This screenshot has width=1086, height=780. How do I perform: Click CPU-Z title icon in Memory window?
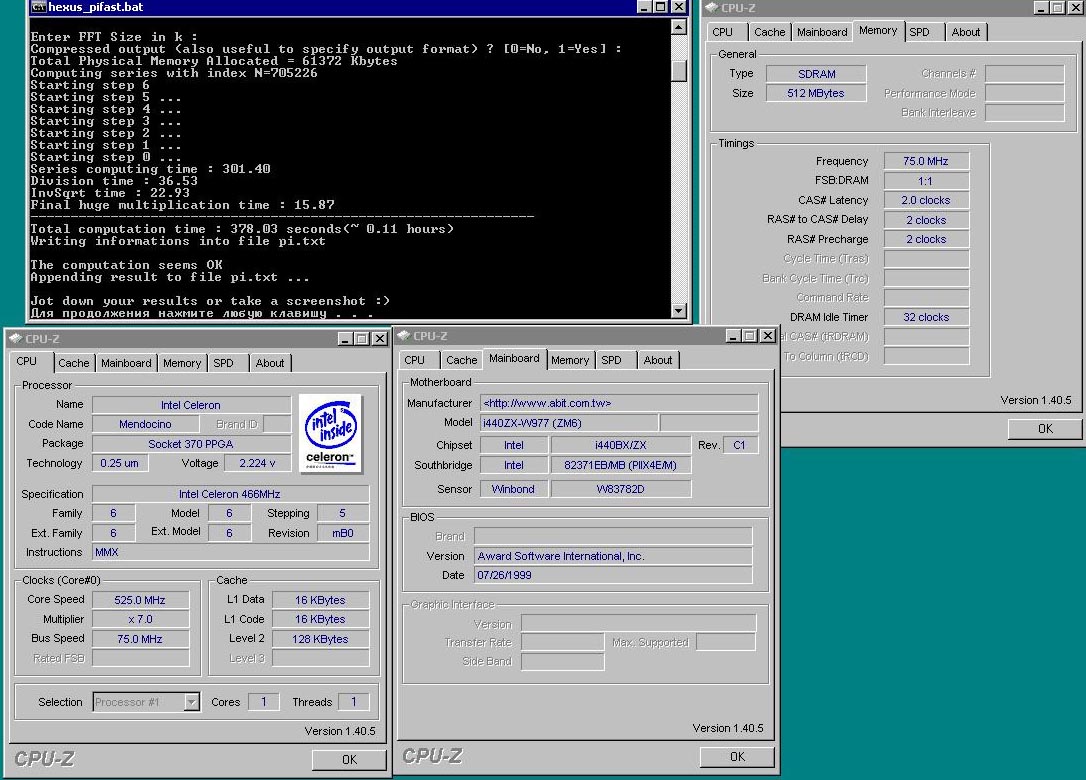tap(711, 8)
